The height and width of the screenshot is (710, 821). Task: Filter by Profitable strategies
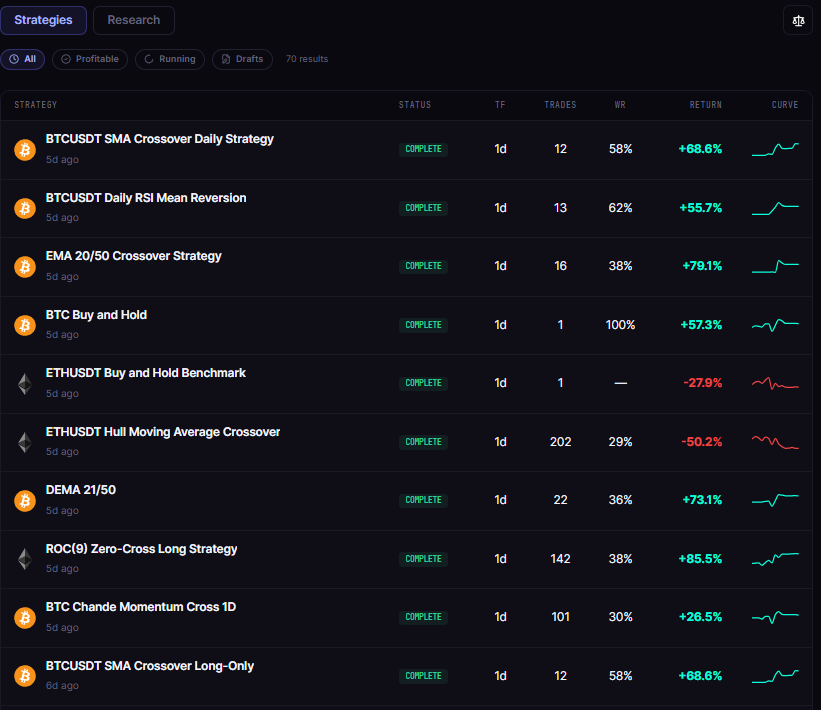90,59
